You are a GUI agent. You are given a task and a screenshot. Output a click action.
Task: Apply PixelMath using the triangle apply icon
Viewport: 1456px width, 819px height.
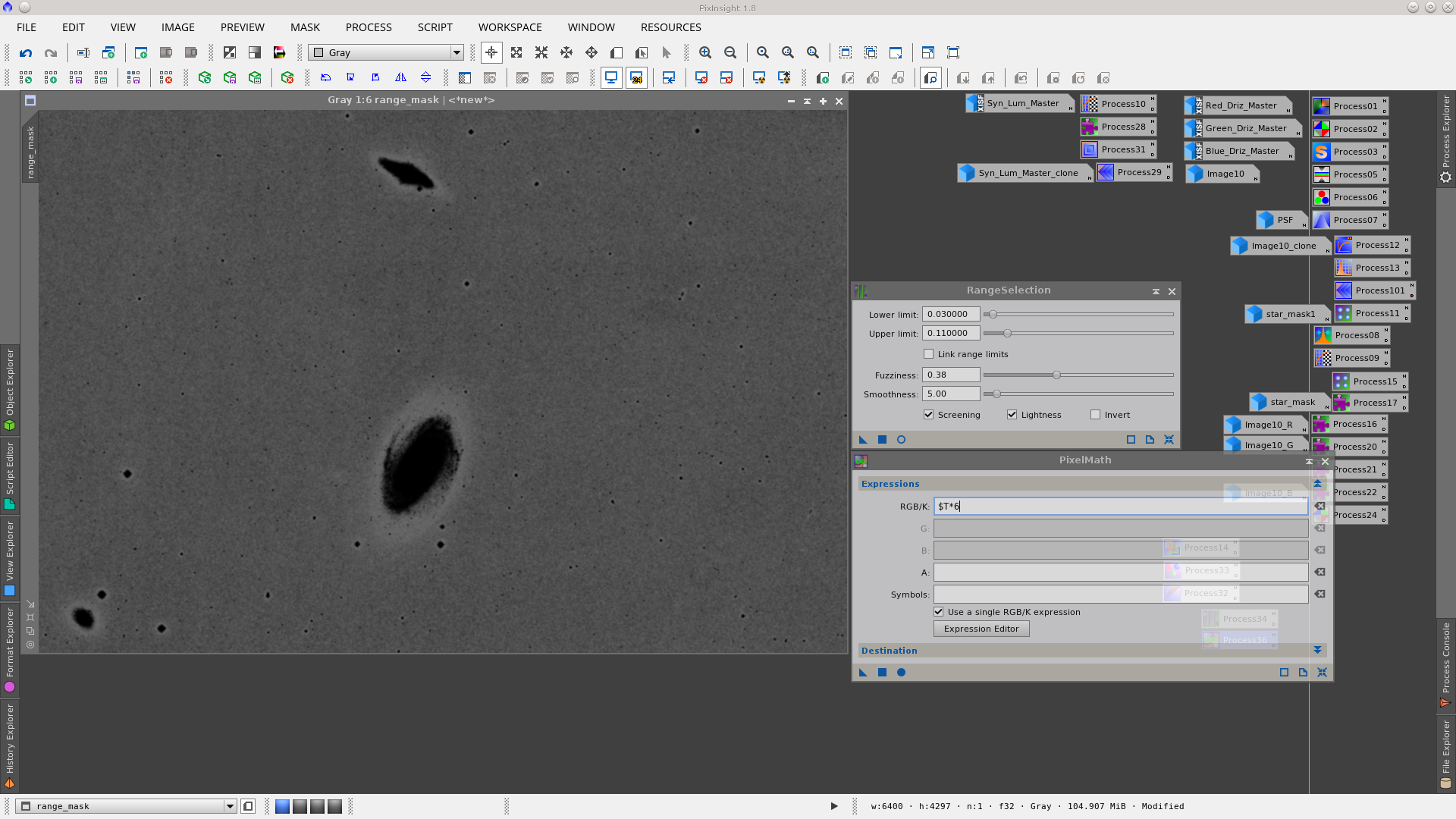tap(862, 673)
